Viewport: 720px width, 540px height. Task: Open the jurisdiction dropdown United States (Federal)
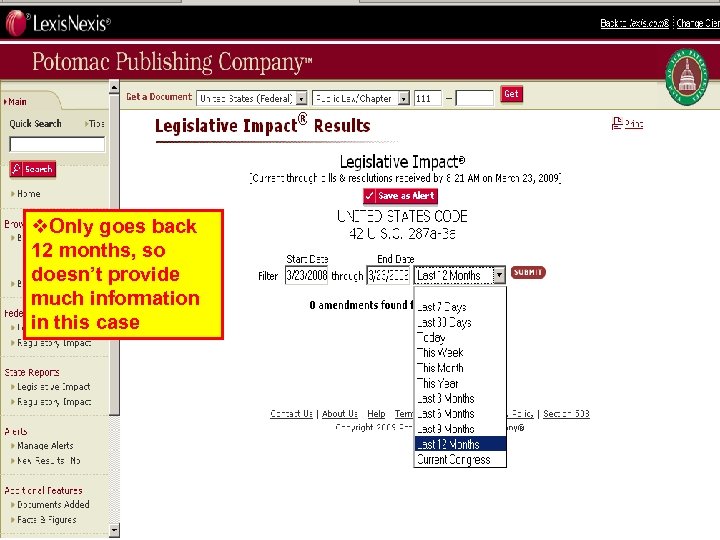[252, 98]
